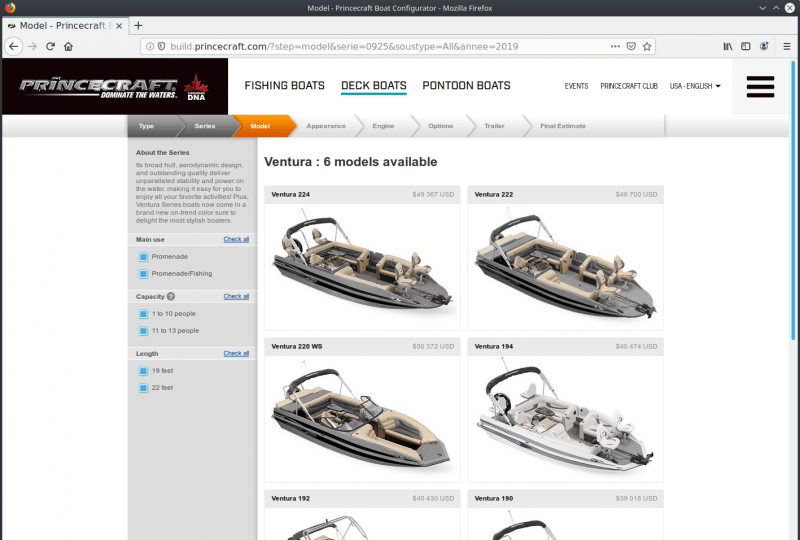Reload the page with the refresh icon

[50, 46]
